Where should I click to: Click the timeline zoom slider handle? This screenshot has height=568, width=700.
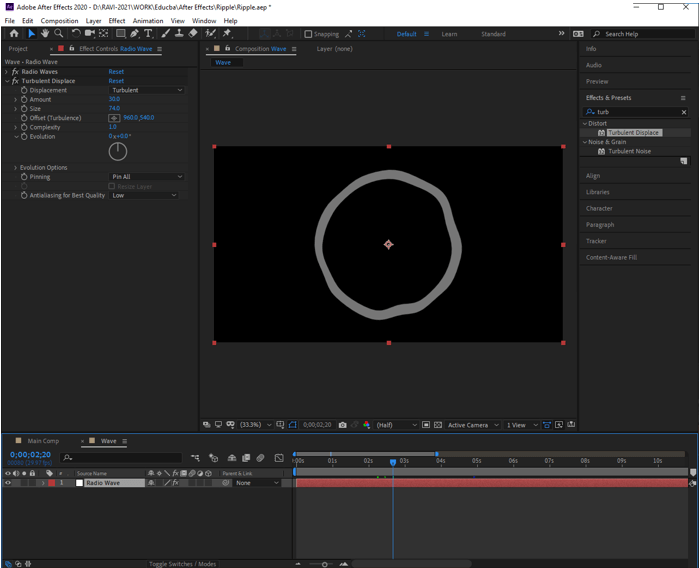pyautogui.click(x=325, y=564)
